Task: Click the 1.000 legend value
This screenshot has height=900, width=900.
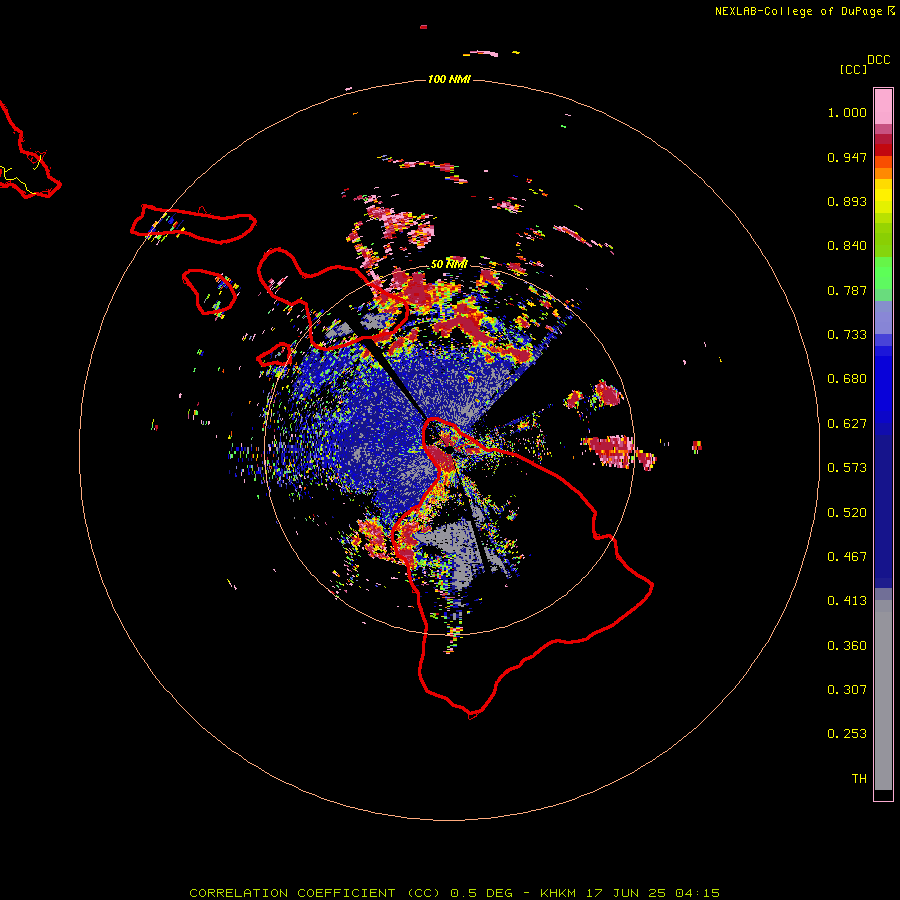Action: point(847,112)
